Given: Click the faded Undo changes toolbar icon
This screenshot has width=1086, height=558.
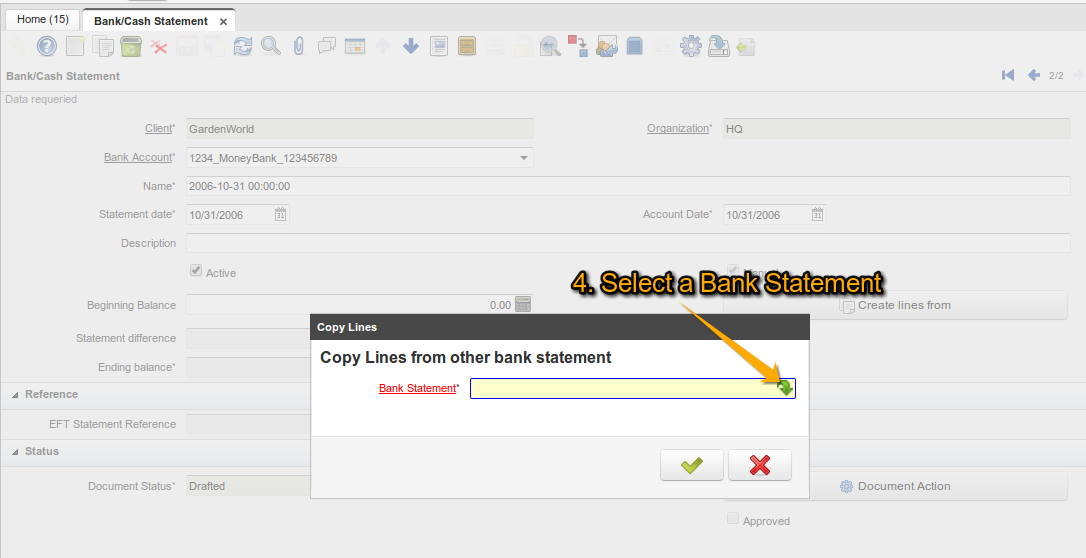Looking at the screenshot, I should (18, 46).
